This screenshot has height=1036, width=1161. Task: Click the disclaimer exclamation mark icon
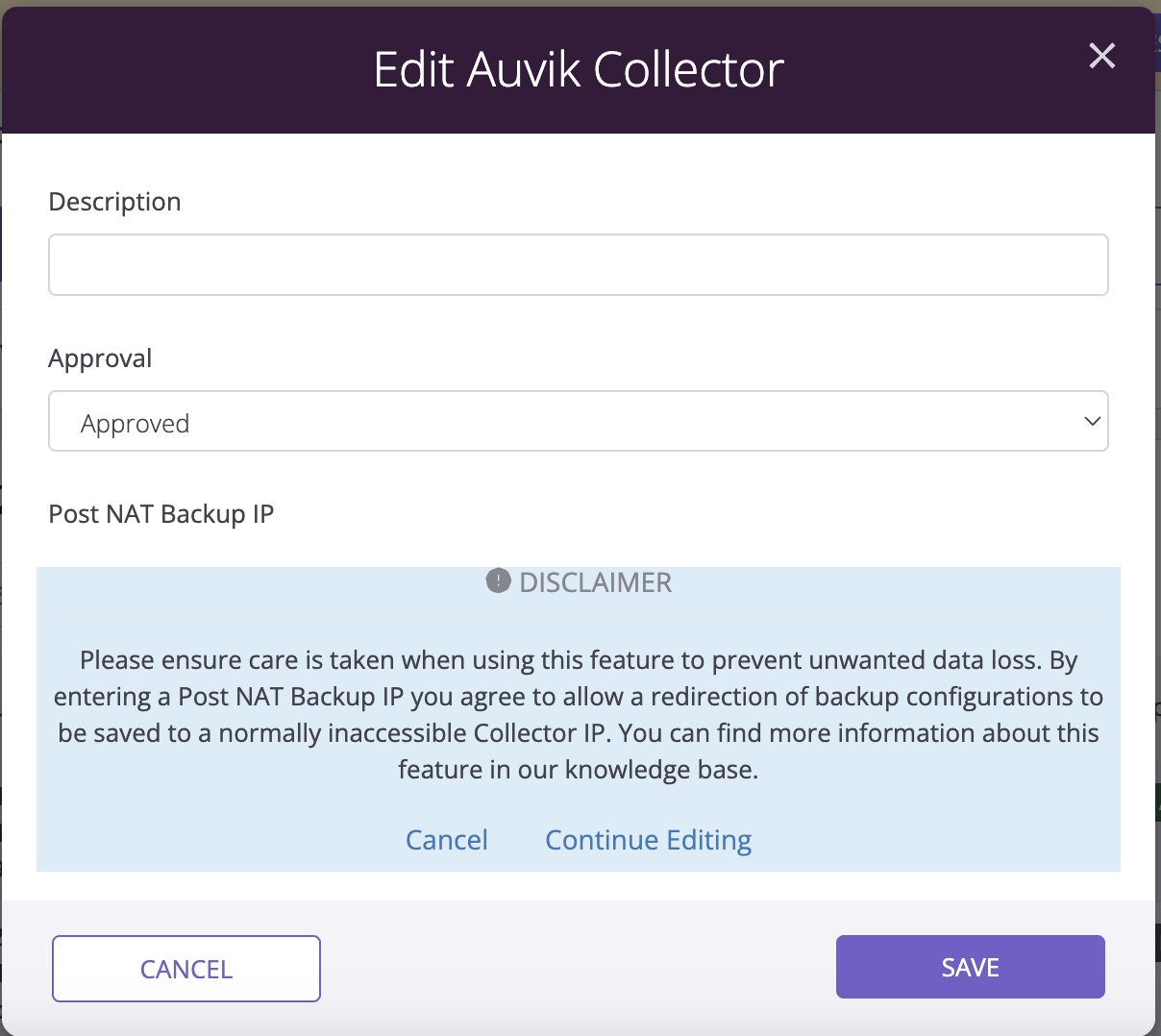(x=498, y=580)
